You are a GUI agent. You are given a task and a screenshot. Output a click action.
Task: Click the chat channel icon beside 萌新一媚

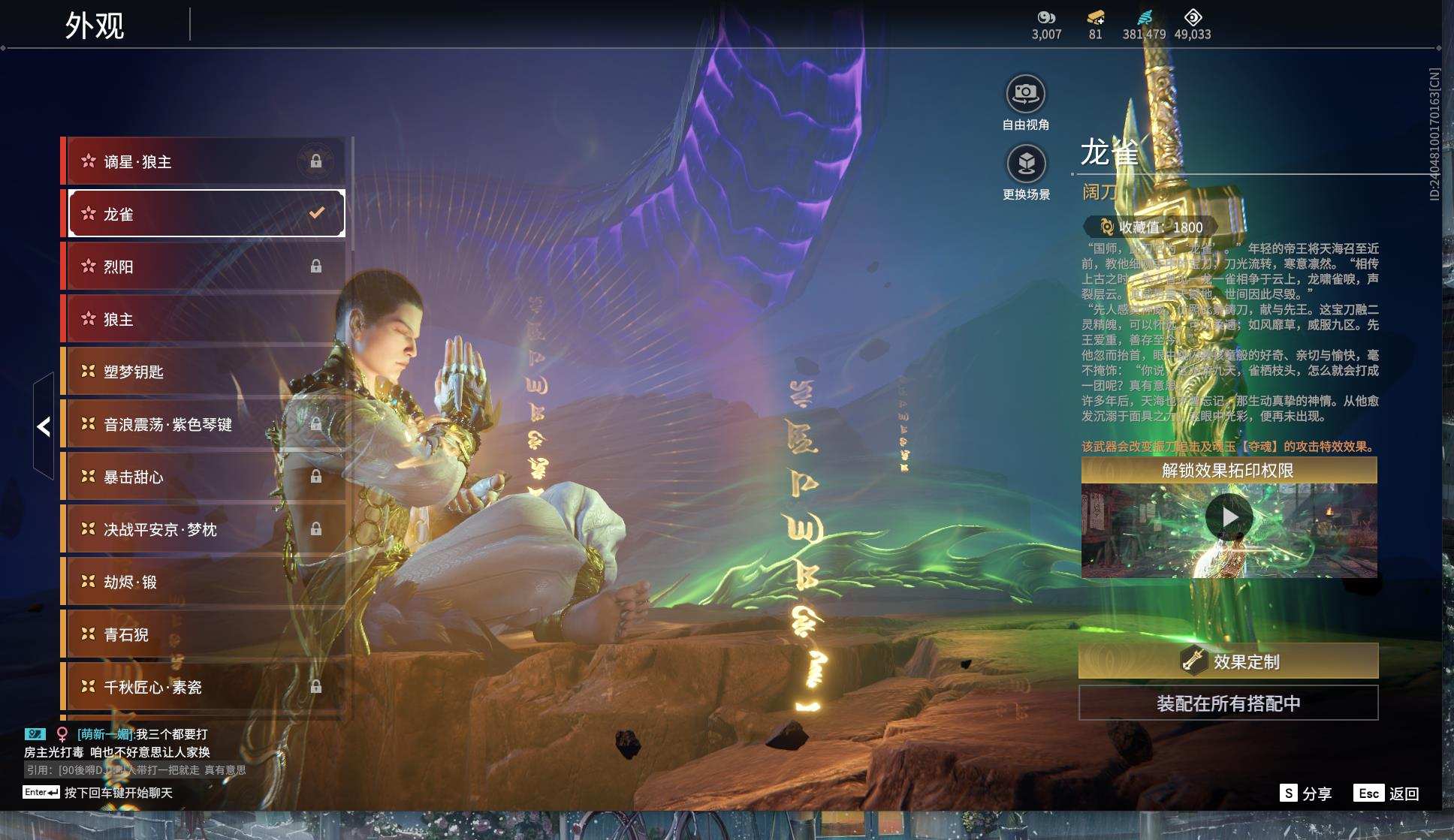tap(35, 734)
